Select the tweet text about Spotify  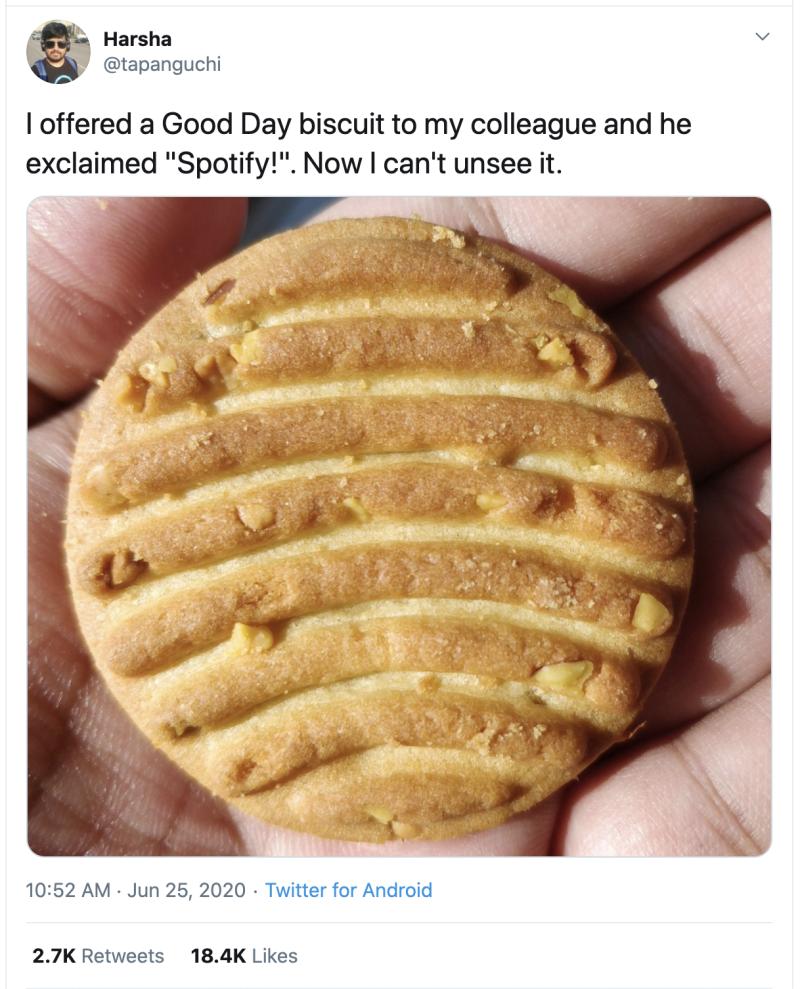[x=358, y=144]
